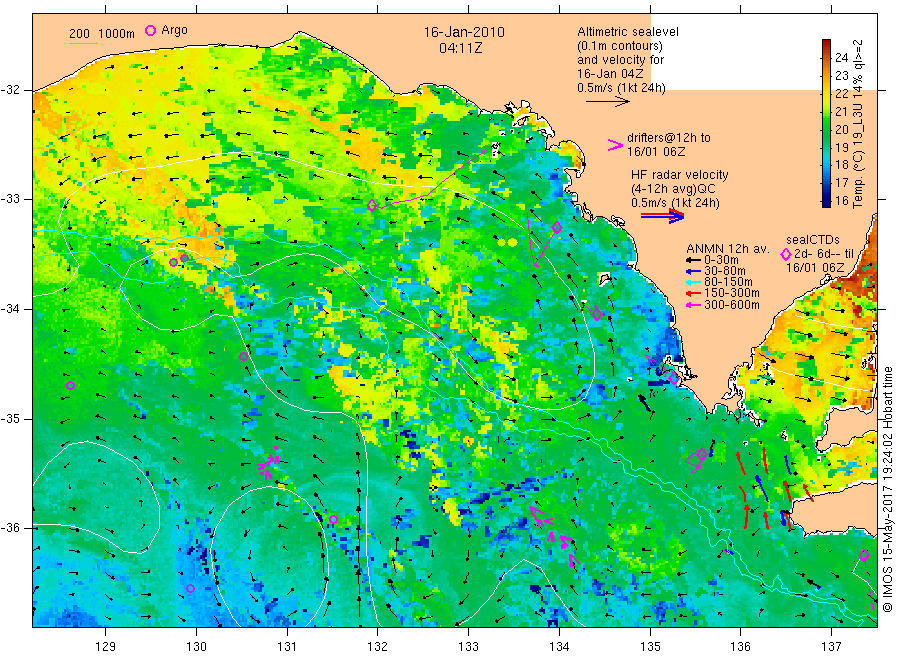Image resolution: width=900 pixels, height=660 pixels.
Task: Click the red 150-300m legend arrow
Action: coord(693,294)
